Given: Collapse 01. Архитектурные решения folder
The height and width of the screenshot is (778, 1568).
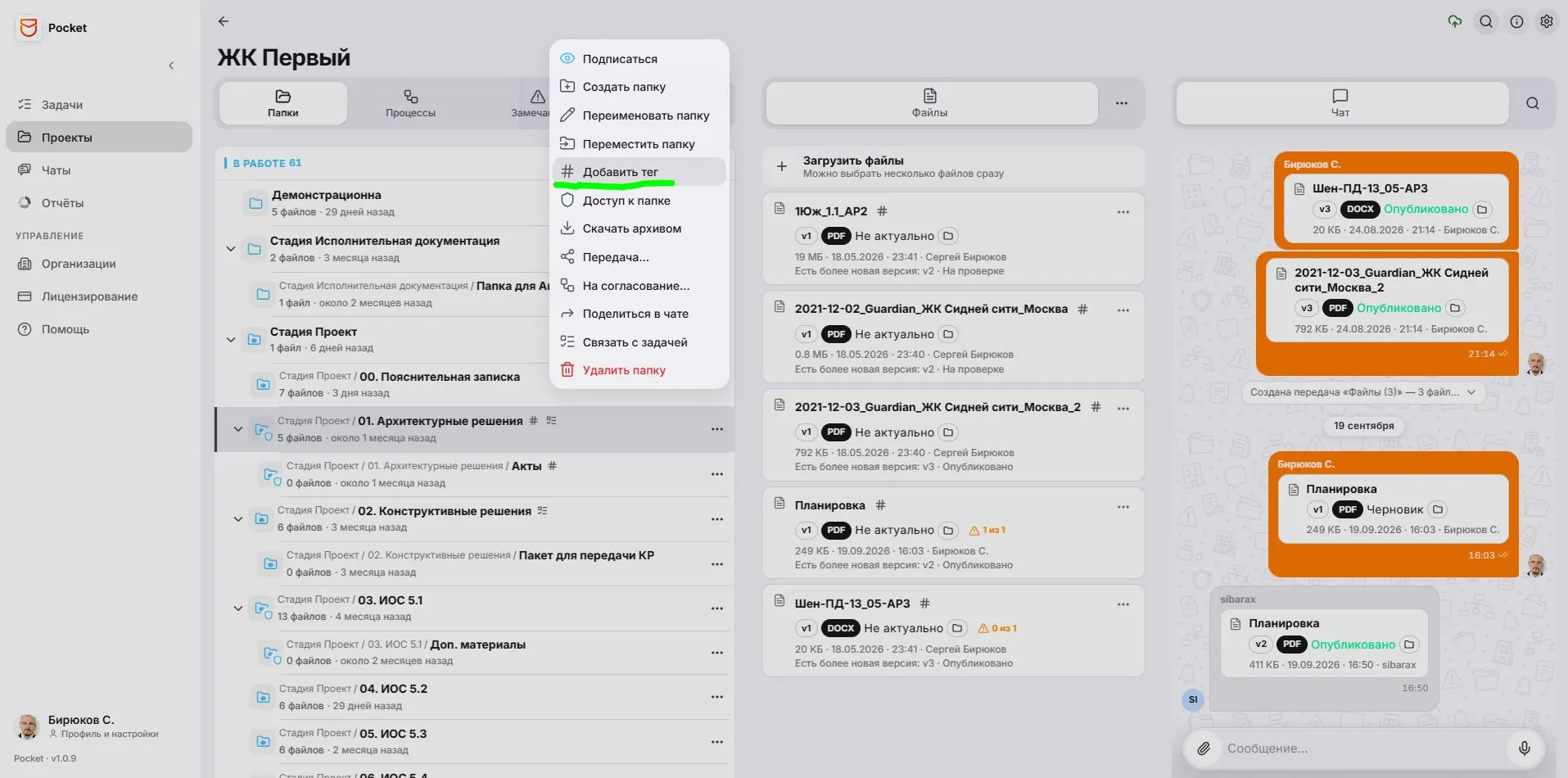Looking at the screenshot, I should point(238,429).
